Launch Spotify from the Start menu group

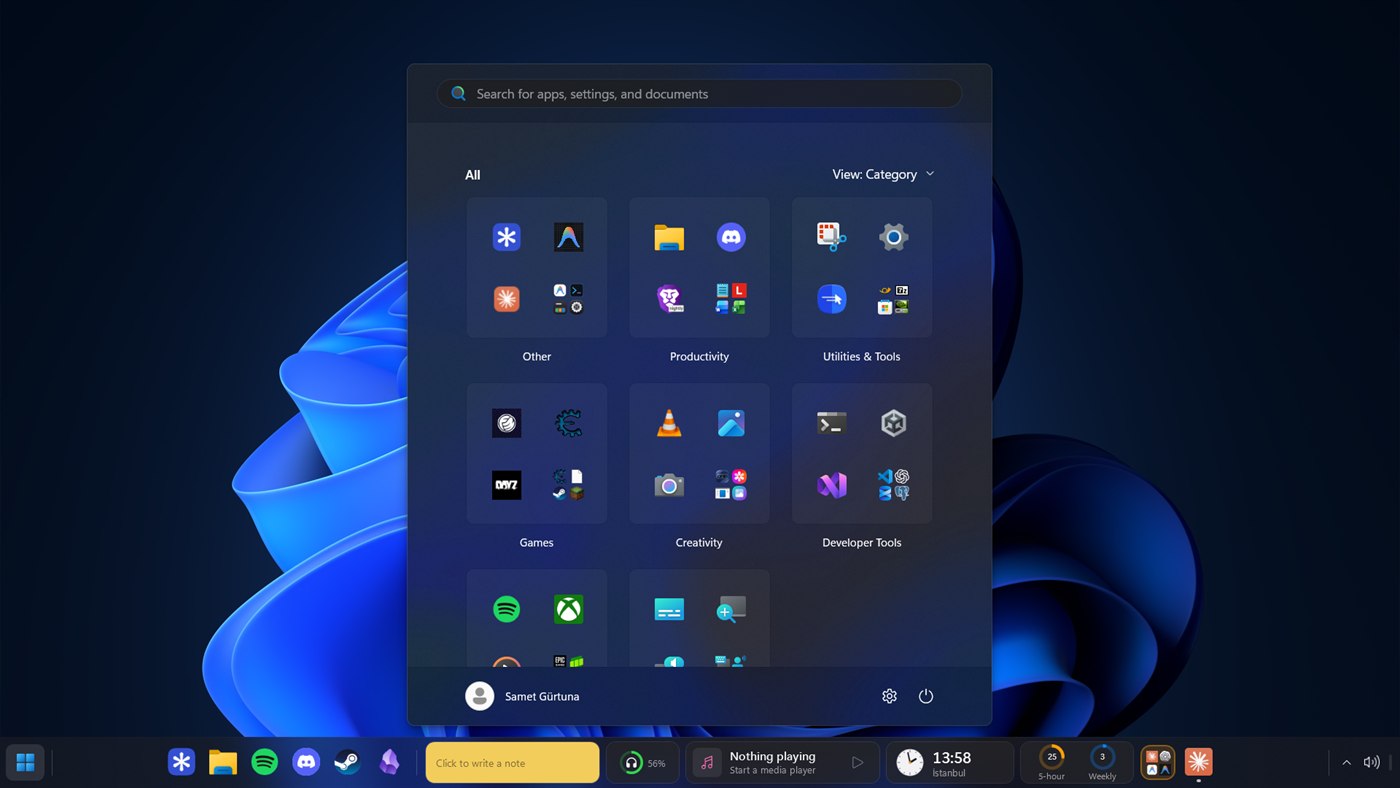click(x=507, y=609)
